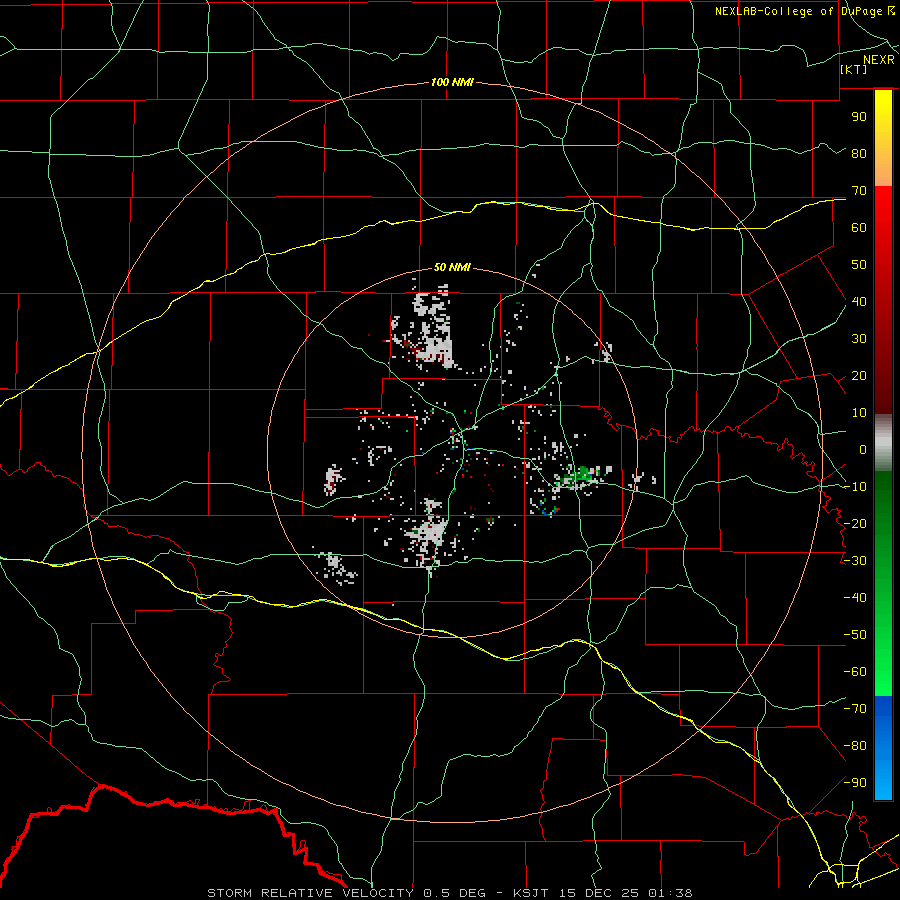This screenshot has width=900, height=900.
Task: Click the NEXR label above the scale
Action: pyautogui.click(x=878, y=59)
